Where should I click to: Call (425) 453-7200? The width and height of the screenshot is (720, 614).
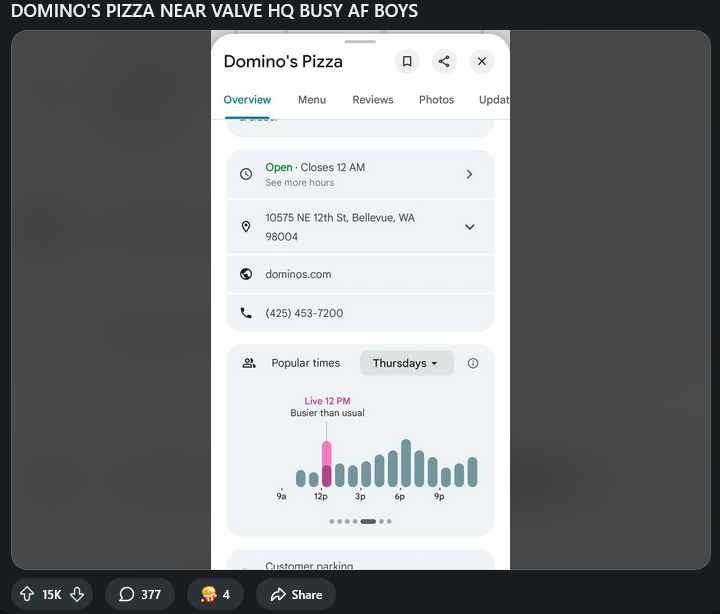click(304, 313)
